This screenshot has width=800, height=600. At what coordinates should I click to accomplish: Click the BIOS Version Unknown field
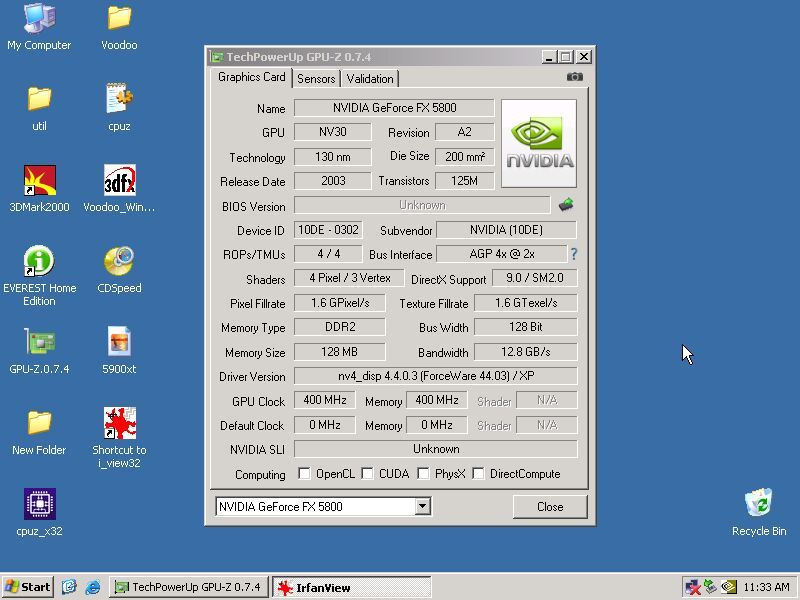point(422,205)
